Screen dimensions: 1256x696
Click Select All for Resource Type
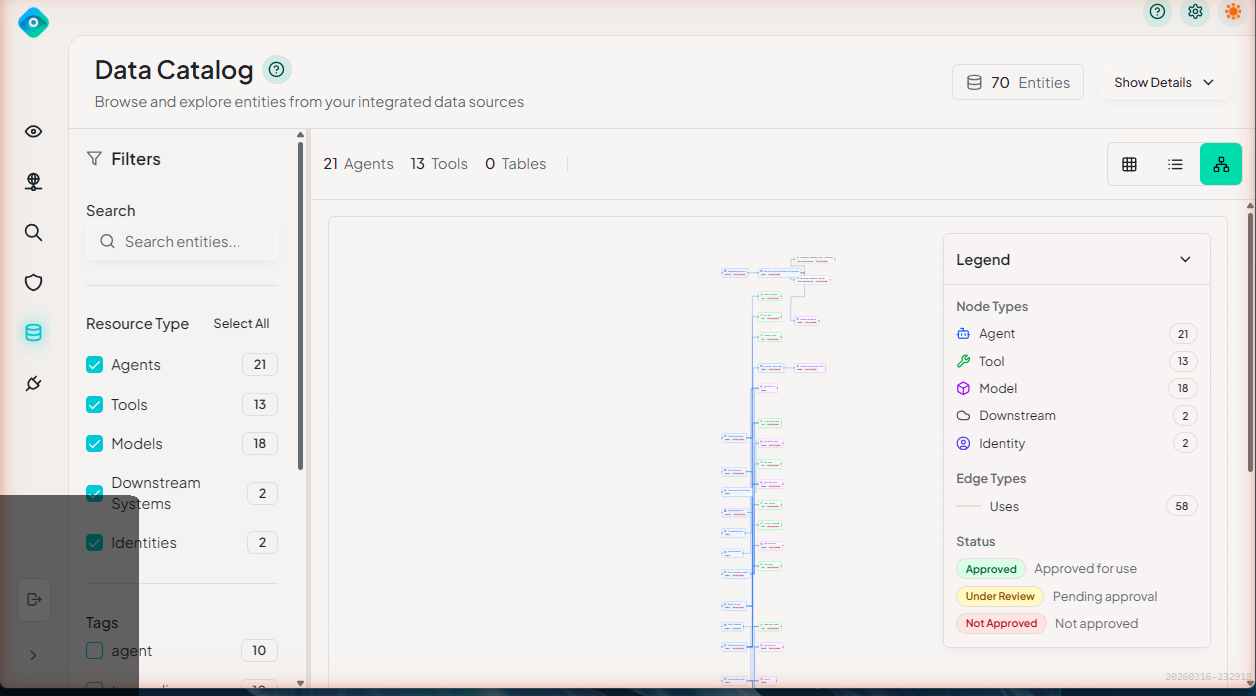[241, 324]
